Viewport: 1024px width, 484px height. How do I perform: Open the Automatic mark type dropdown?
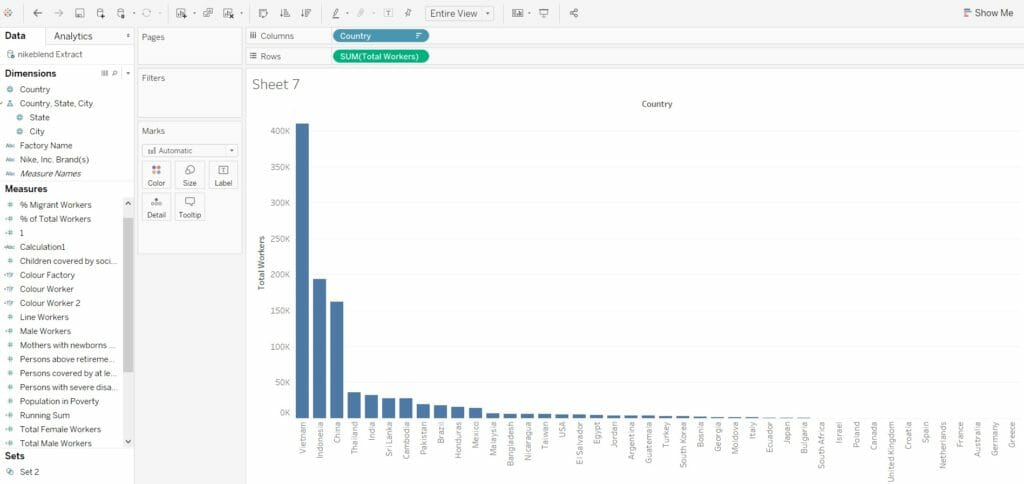190,150
